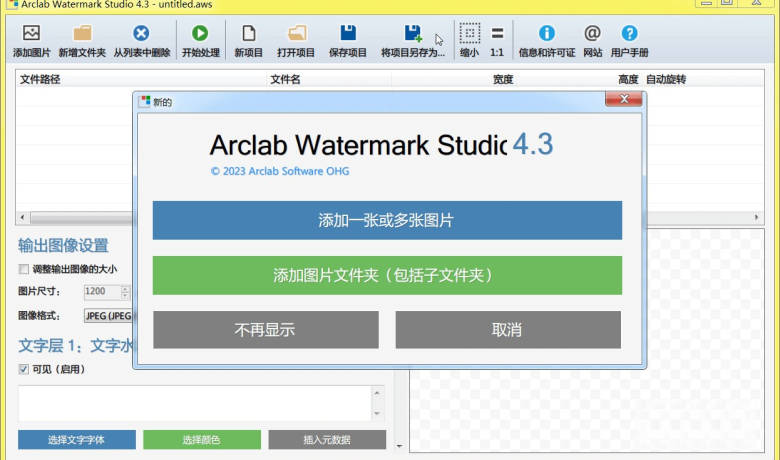Click 选择颜色 green button
Image resolution: width=780 pixels, height=460 pixels.
tap(202, 440)
